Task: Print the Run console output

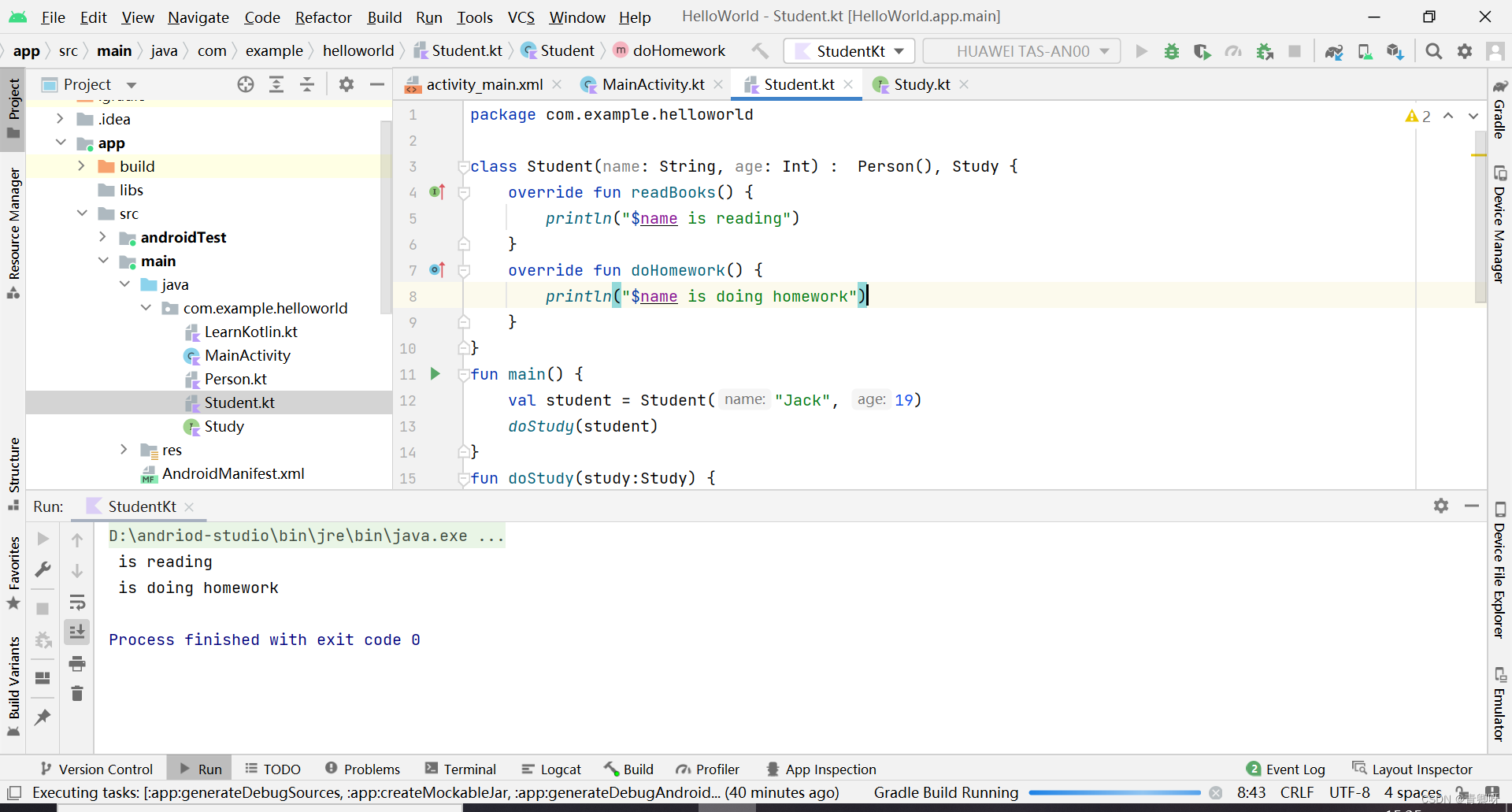Action: coord(77,663)
